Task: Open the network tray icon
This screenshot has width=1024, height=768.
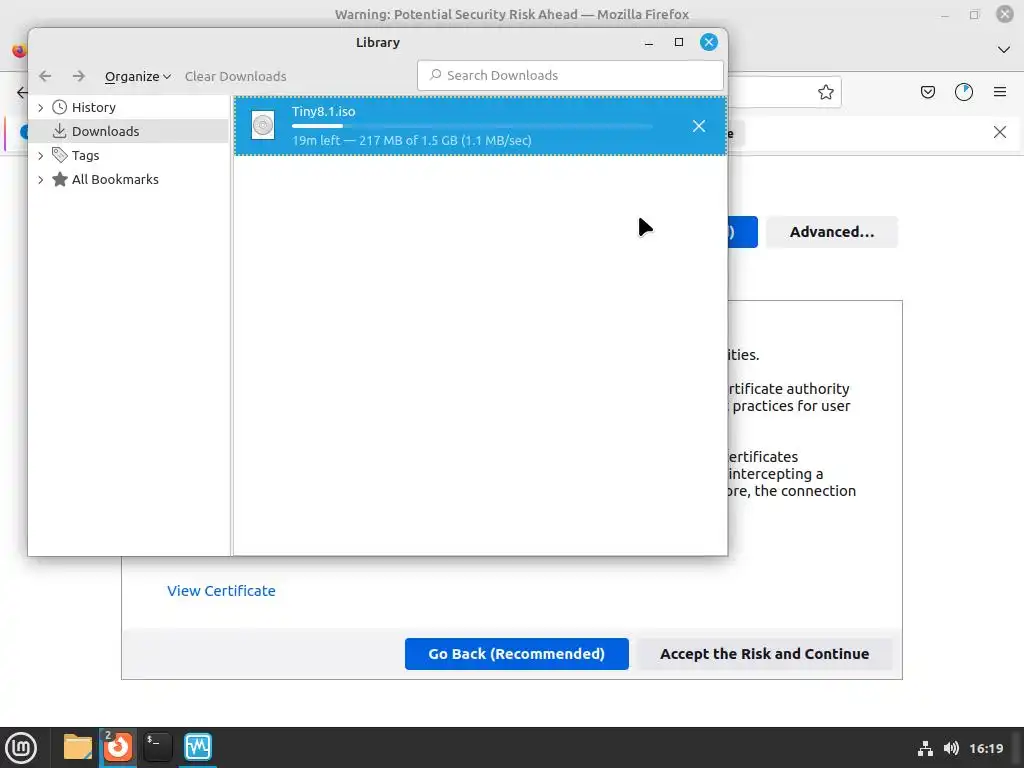Action: 925,748
